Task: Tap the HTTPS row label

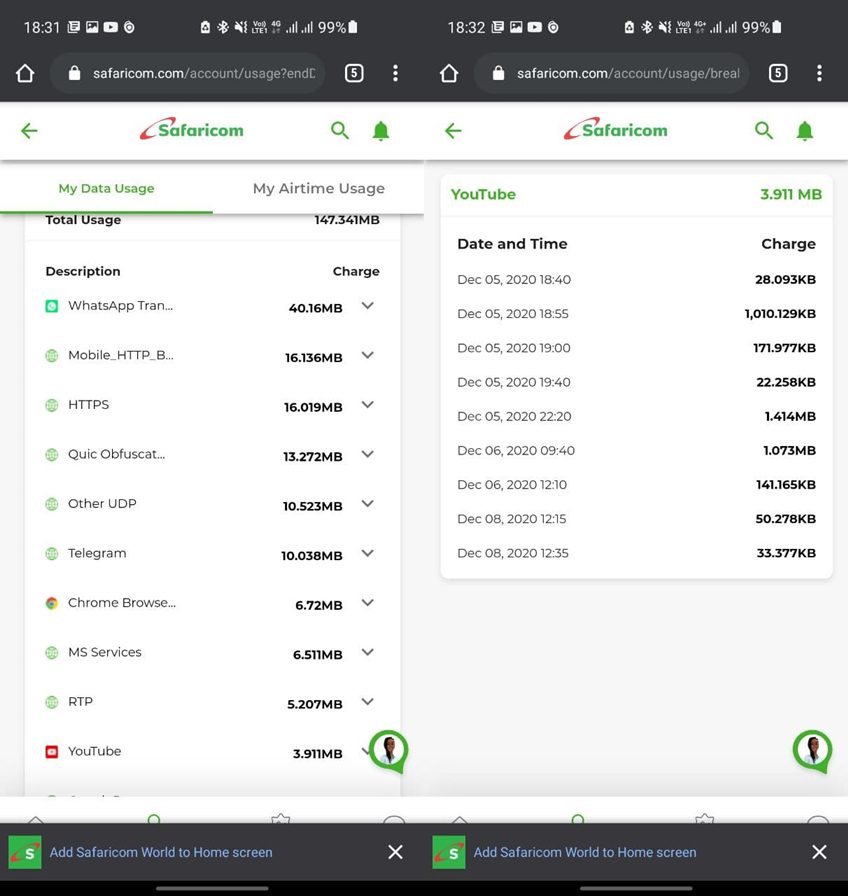Action: pos(89,405)
